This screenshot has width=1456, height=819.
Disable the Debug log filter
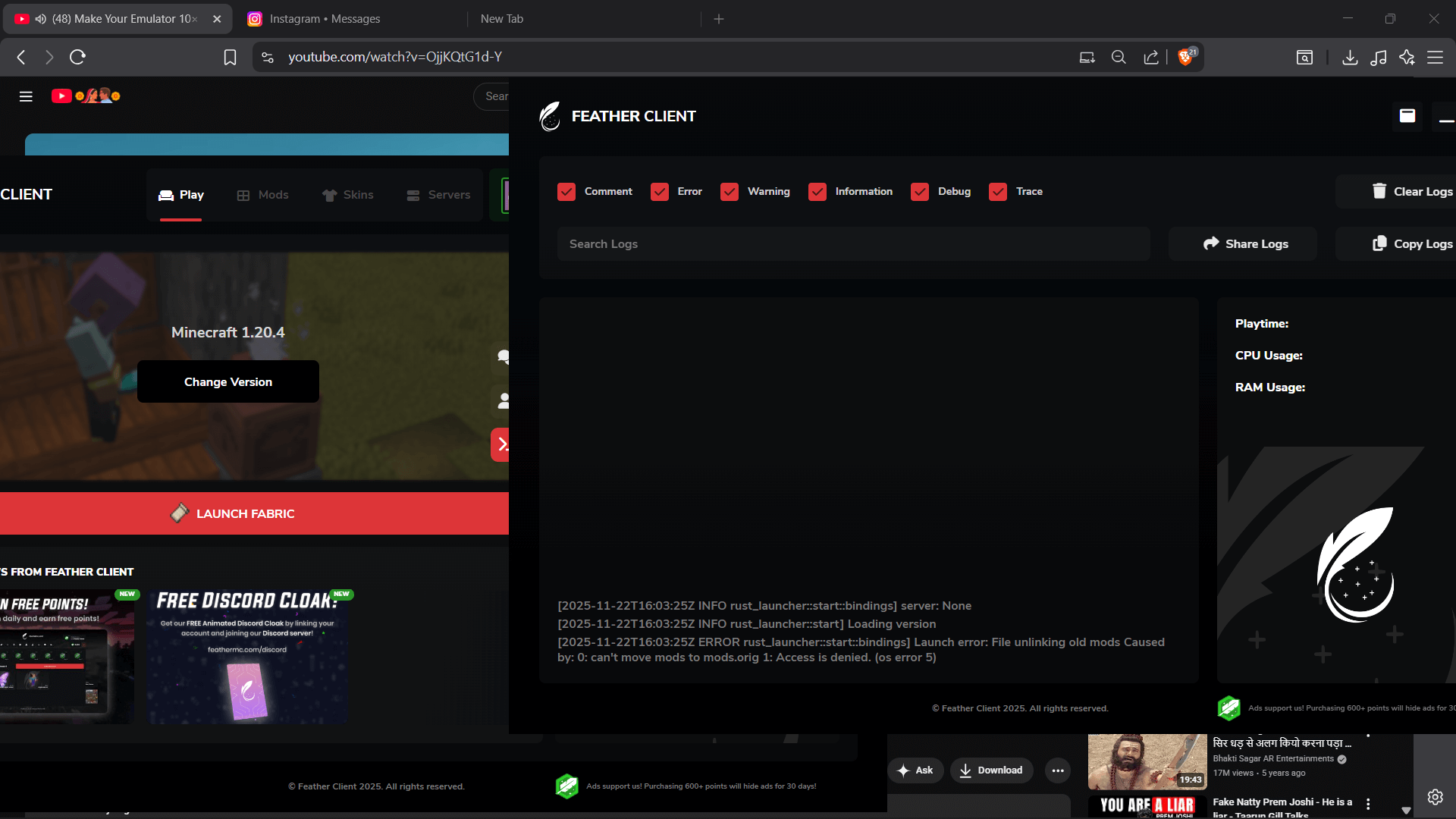coord(920,192)
